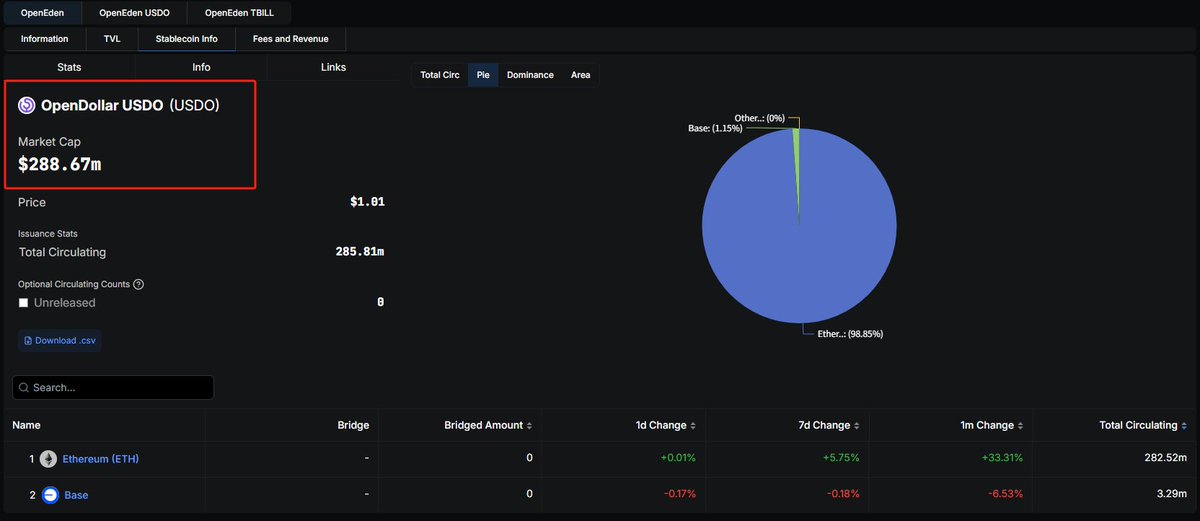
Task: Click the Bridge column header
Action: [353, 425]
